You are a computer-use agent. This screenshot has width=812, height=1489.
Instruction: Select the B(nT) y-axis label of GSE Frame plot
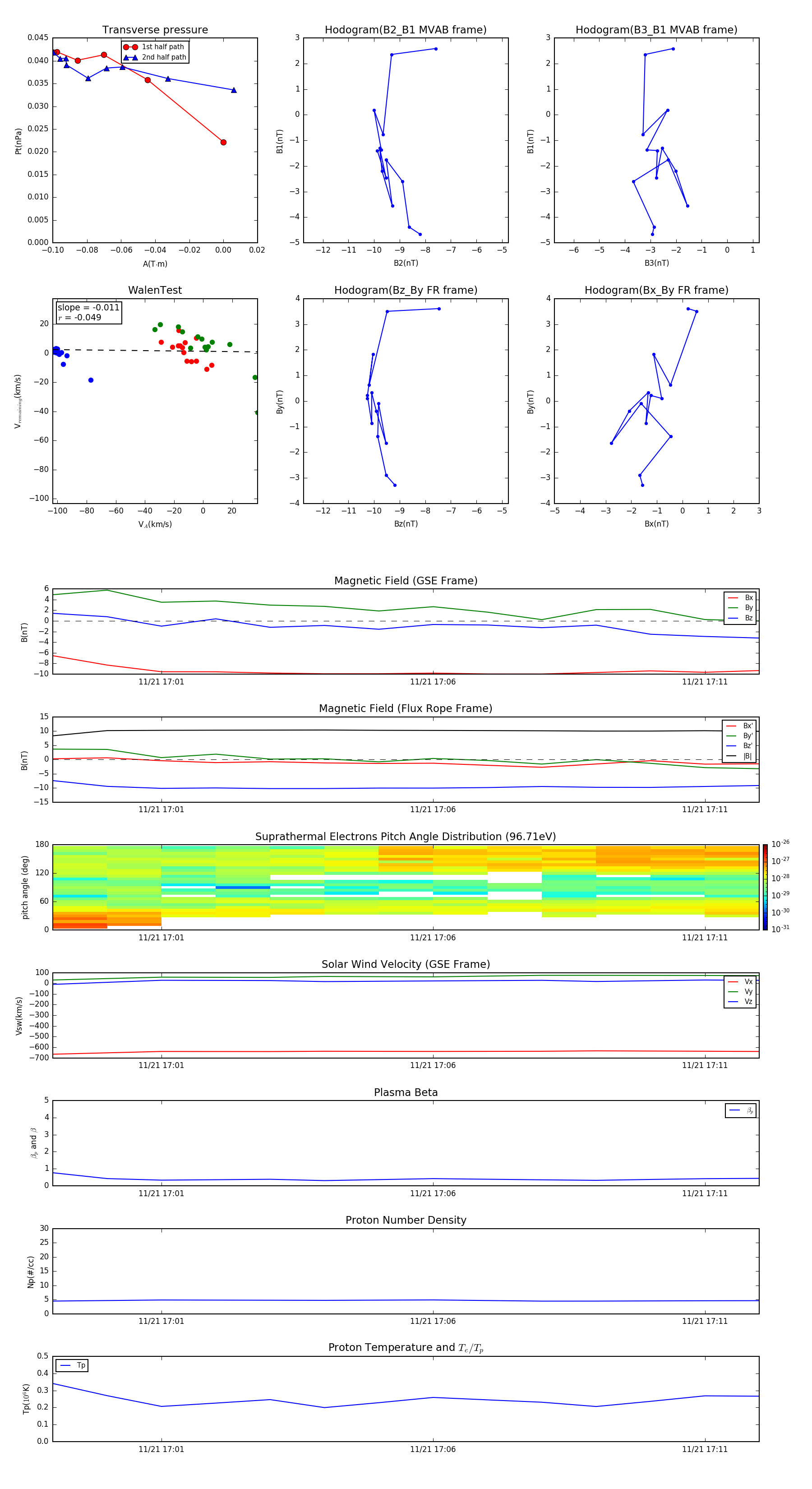pyautogui.click(x=24, y=632)
